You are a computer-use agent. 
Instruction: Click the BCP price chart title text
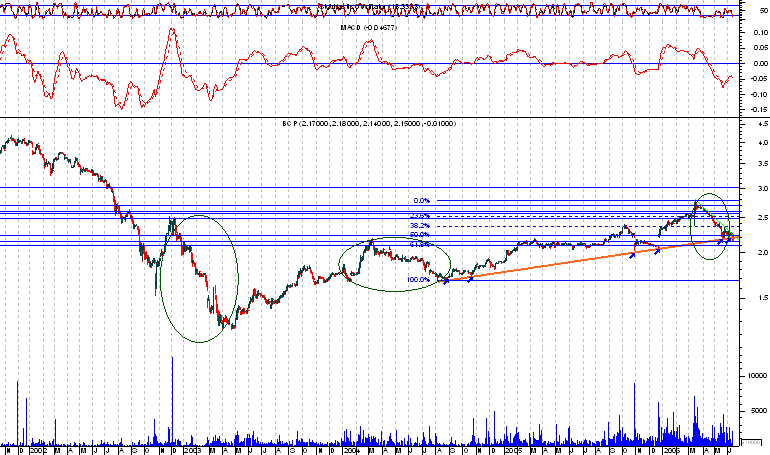pyautogui.click(x=369, y=124)
